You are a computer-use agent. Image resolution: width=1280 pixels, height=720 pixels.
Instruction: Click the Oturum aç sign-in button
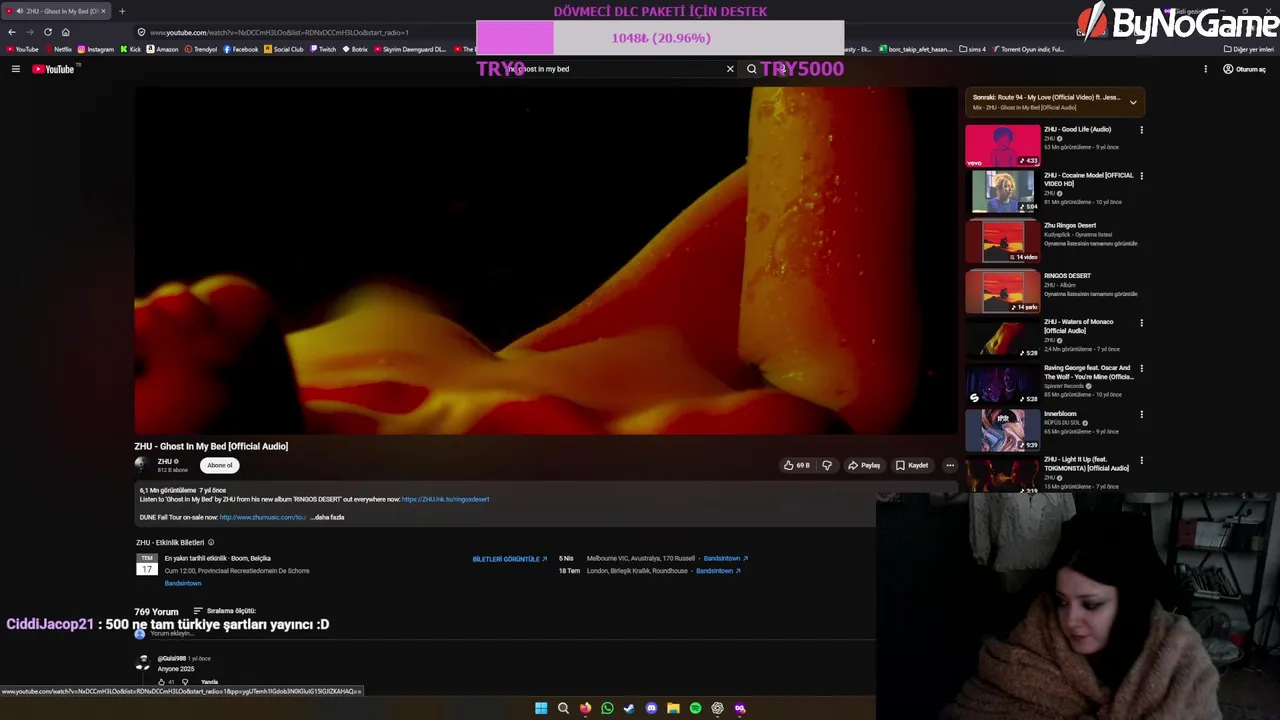click(x=1245, y=69)
